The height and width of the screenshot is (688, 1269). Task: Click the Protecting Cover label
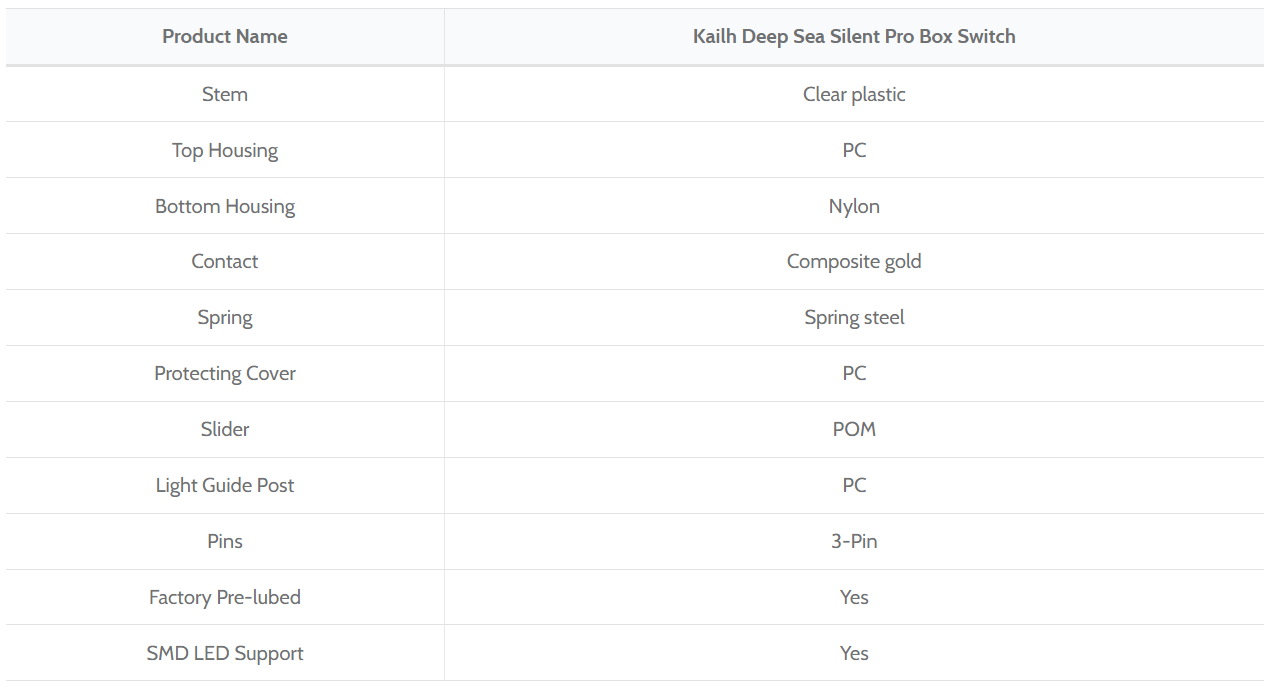point(225,373)
